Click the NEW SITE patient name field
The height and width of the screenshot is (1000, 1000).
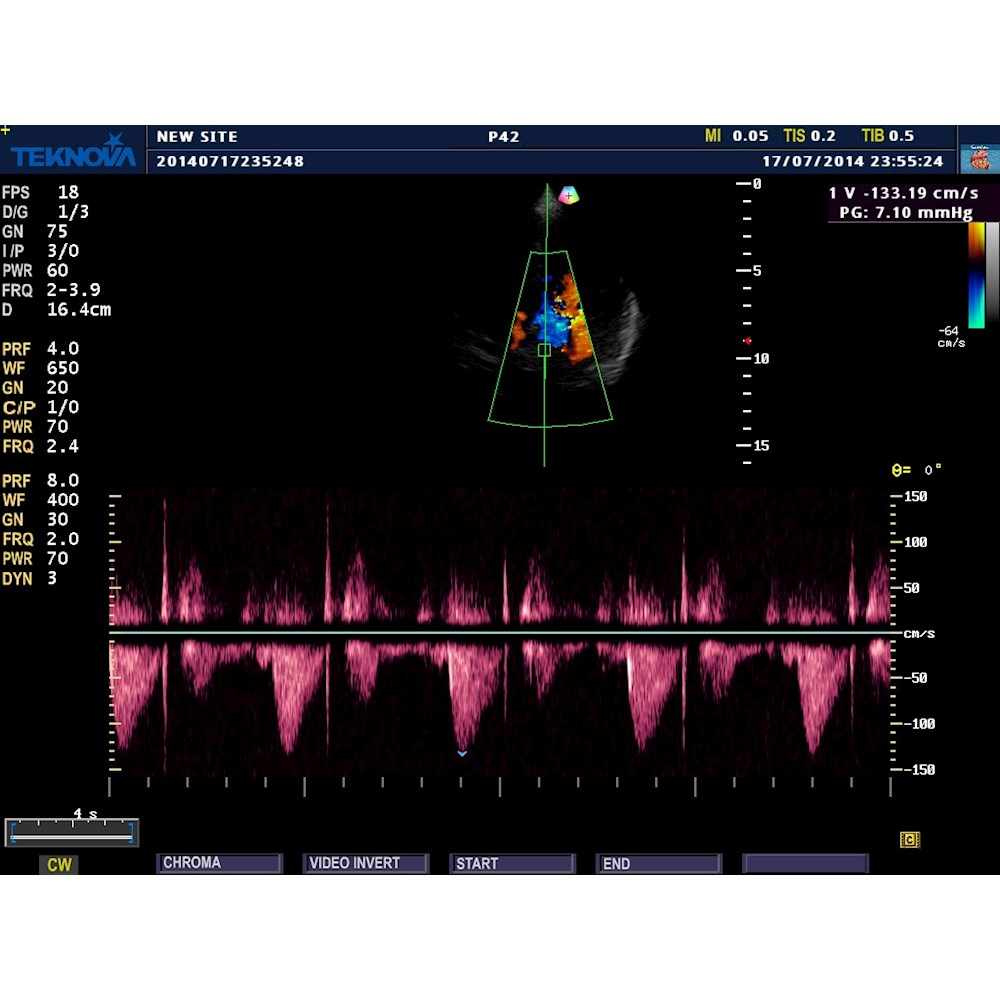tap(197, 136)
